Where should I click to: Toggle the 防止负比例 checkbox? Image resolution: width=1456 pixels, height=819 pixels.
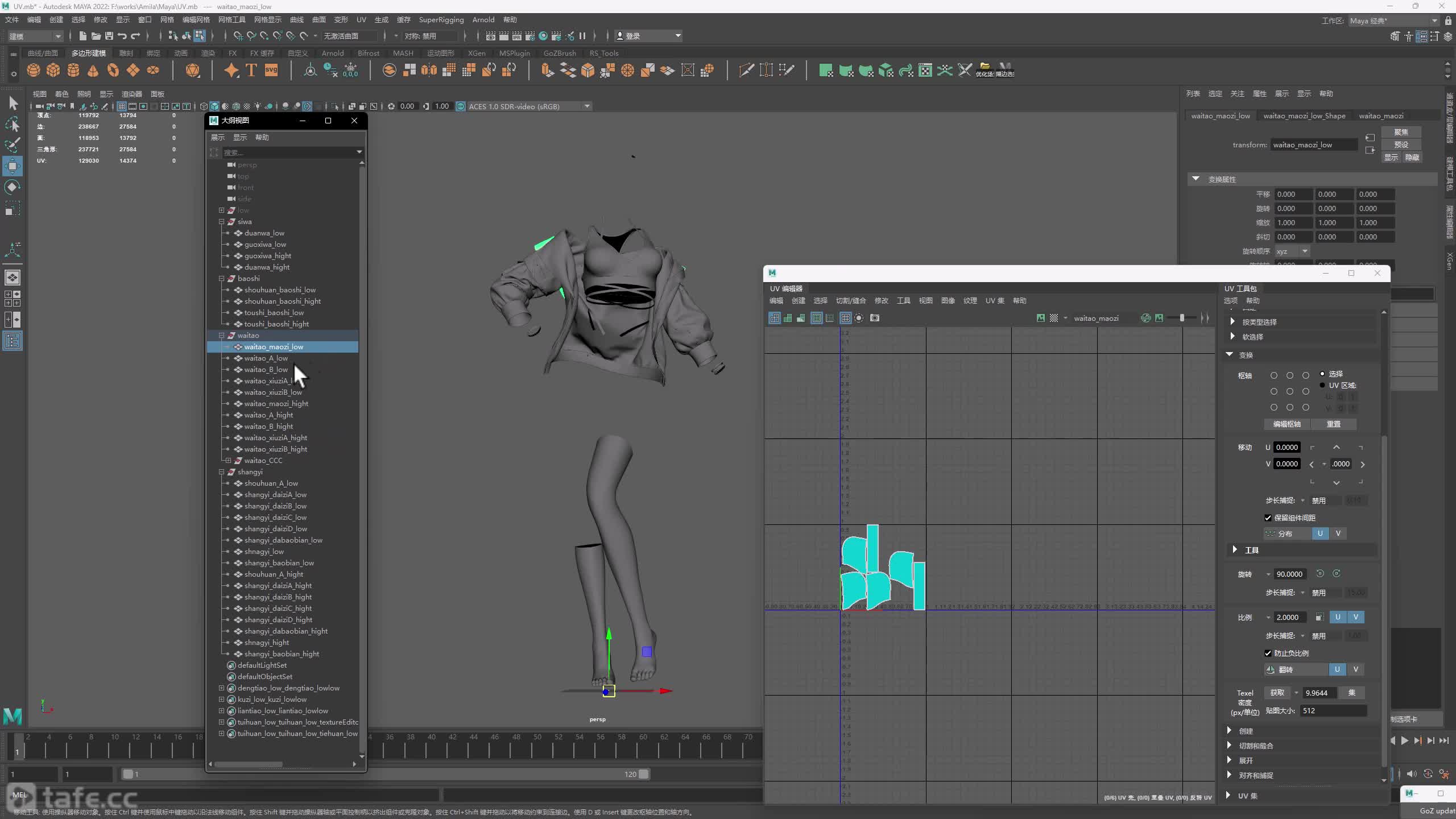[1268, 653]
